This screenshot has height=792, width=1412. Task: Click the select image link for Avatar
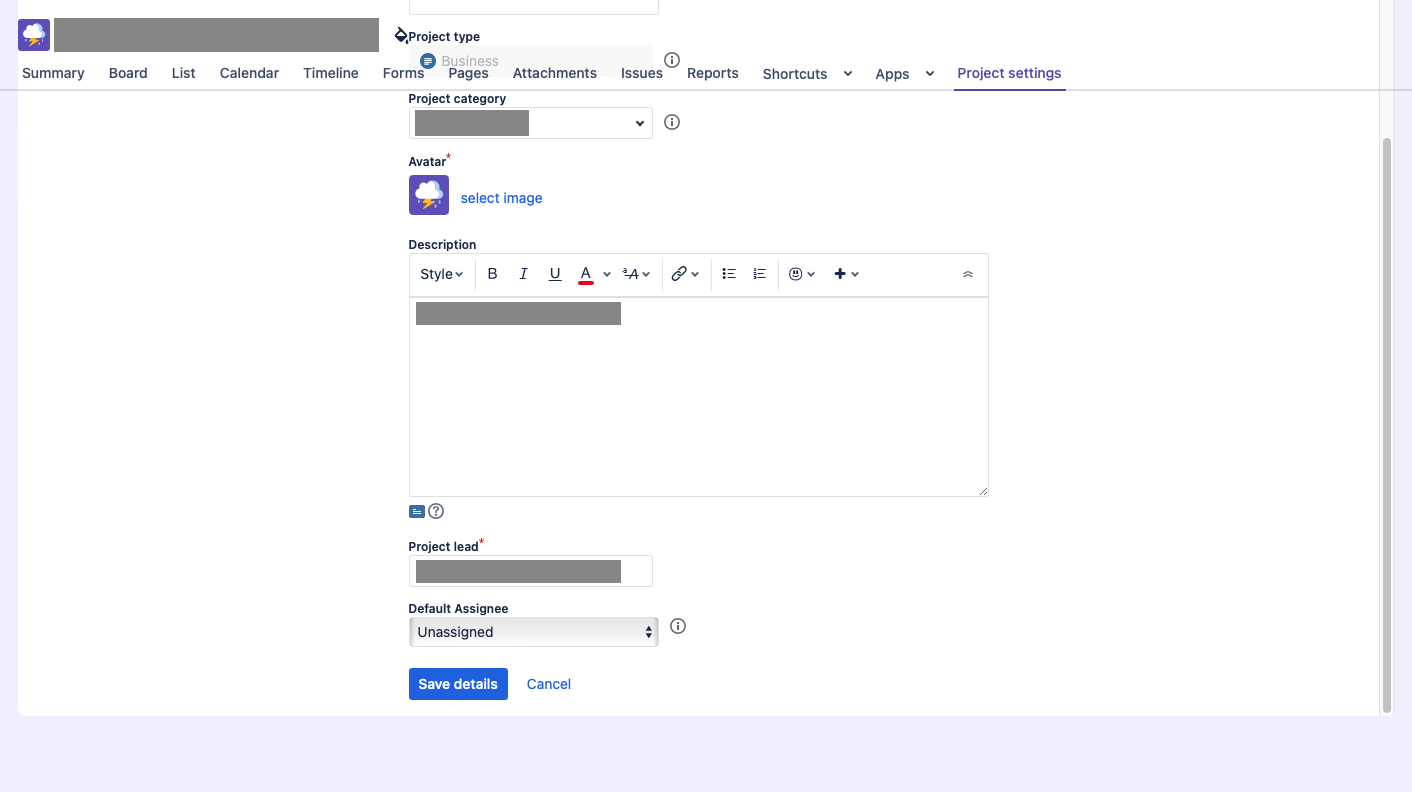pos(501,197)
